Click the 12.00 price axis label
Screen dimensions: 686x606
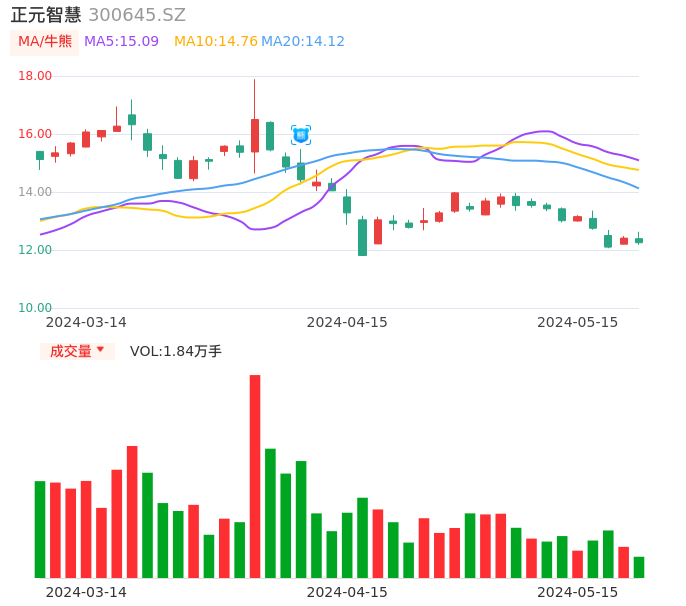click(x=35, y=250)
